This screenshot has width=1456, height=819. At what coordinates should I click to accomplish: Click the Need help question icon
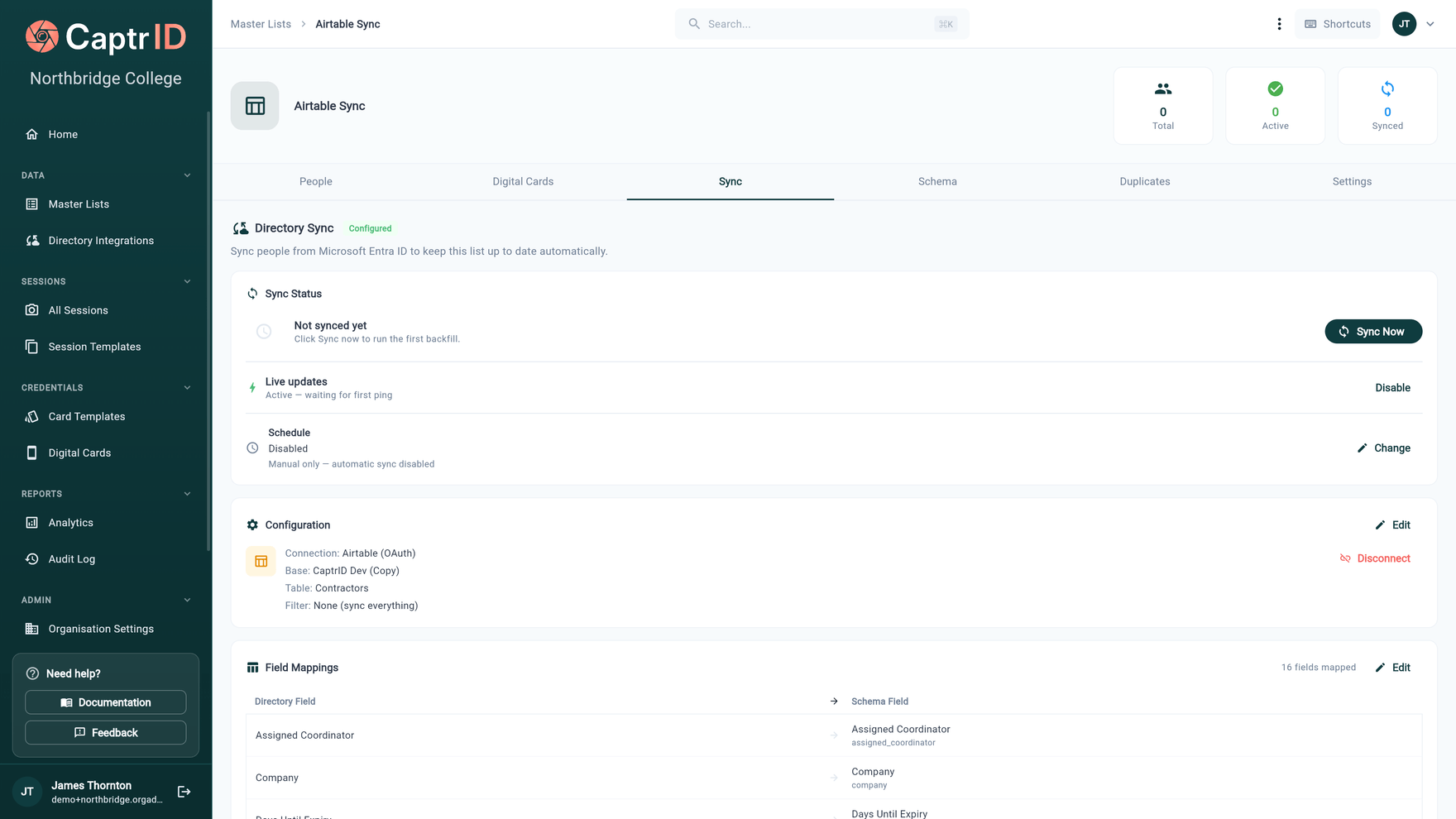click(32, 673)
